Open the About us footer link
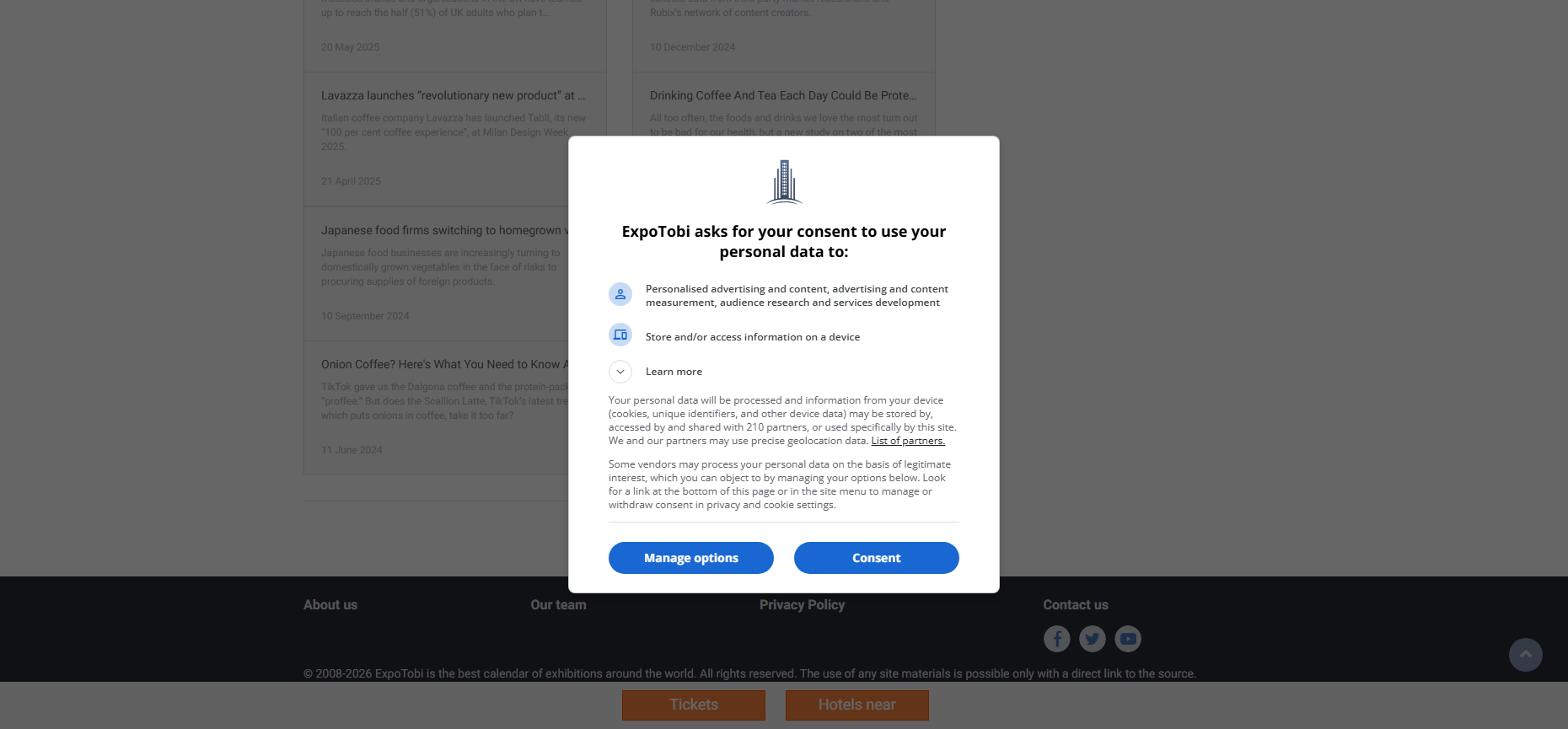 (330, 605)
